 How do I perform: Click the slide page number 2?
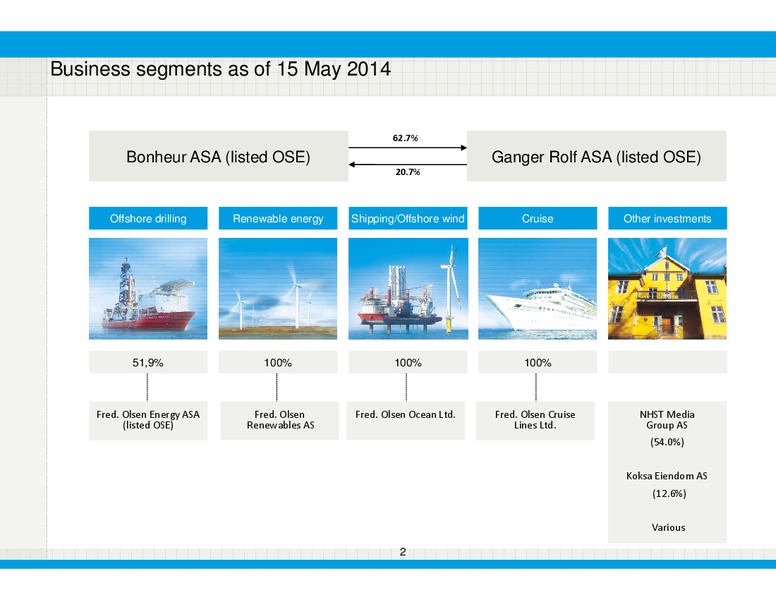coord(403,552)
